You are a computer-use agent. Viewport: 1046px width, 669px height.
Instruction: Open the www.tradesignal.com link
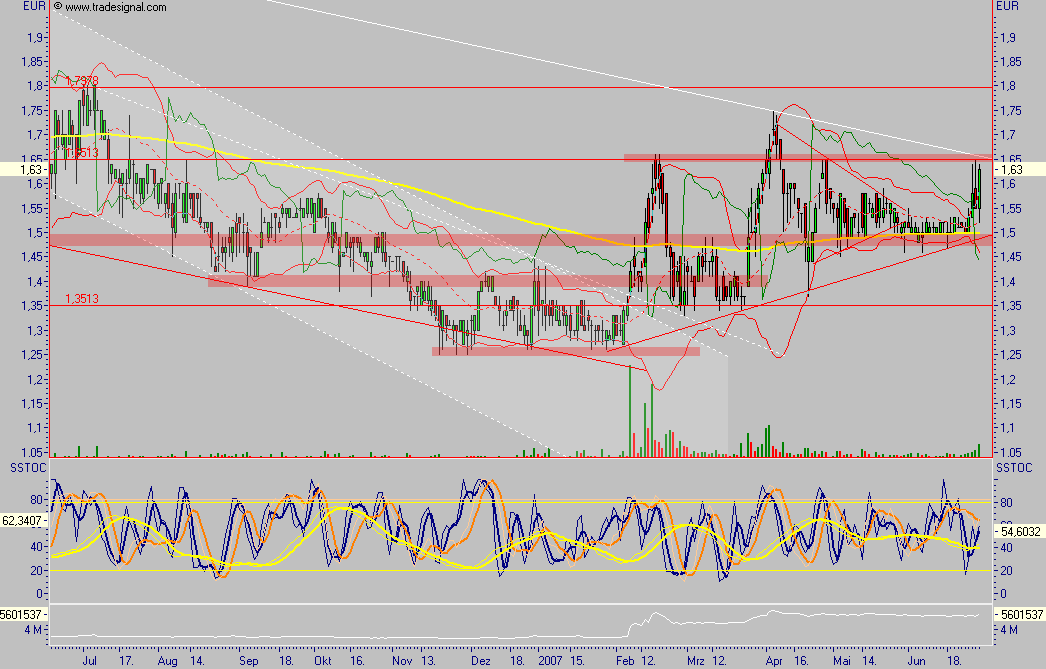[115, 7]
